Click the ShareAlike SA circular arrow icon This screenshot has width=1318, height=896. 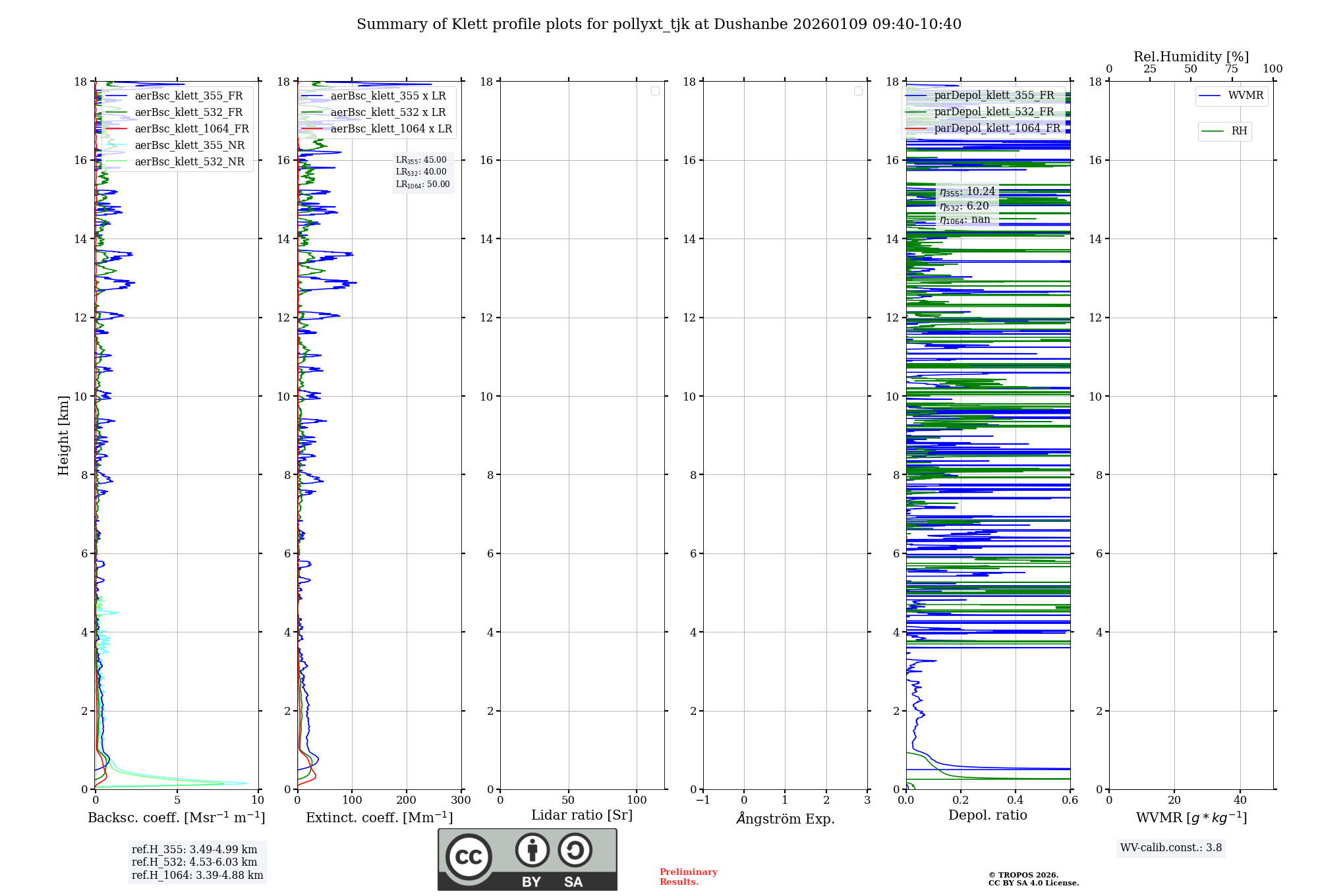click(x=575, y=850)
